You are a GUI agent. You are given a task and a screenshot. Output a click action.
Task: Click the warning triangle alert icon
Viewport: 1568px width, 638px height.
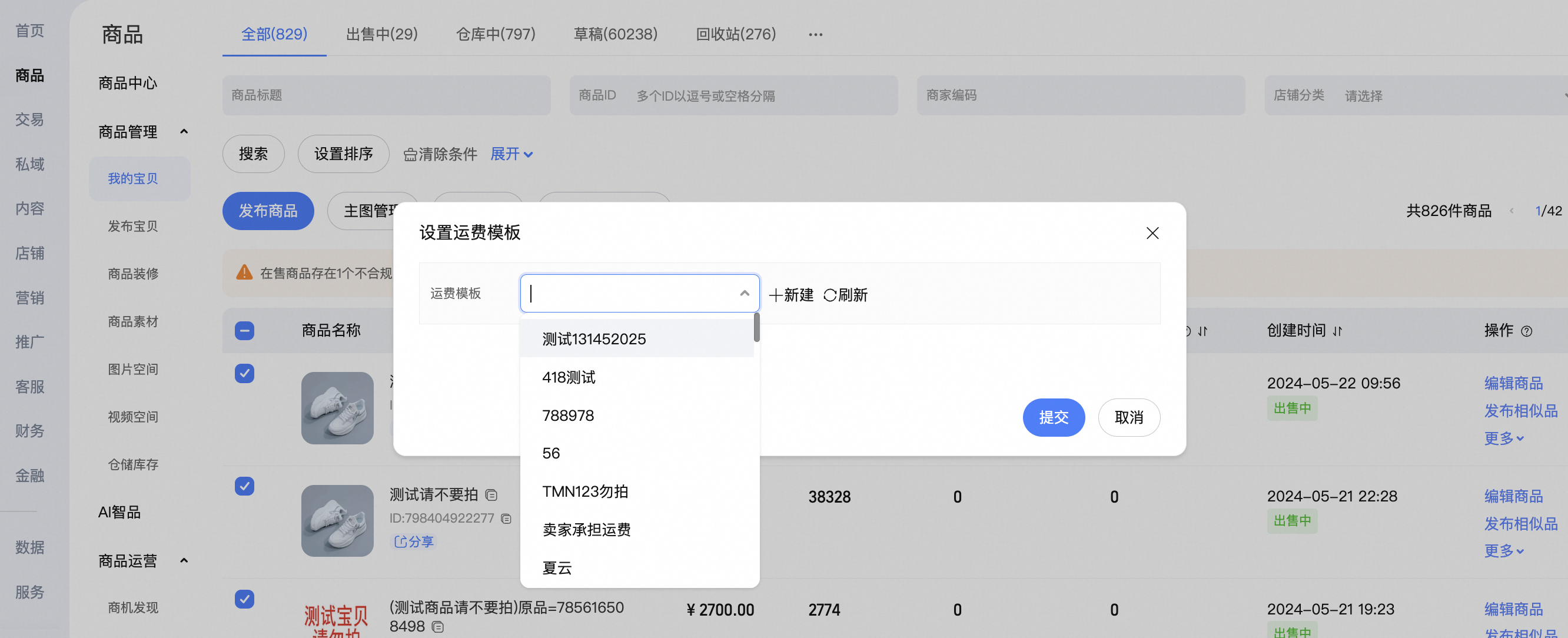coord(244,272)
